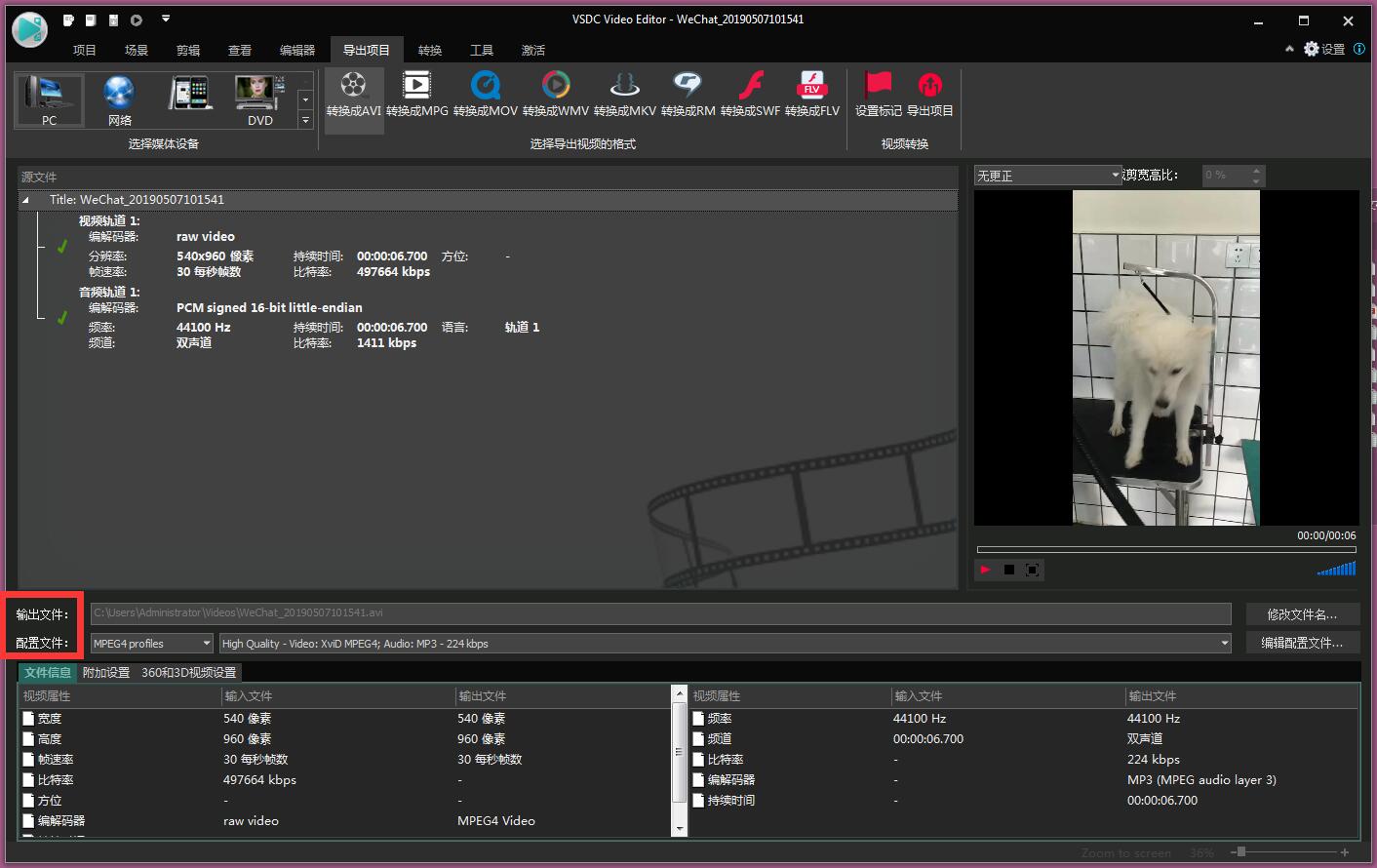Open the VSDC application logo menu
This screenshot has height=868, width=1377.
(29, 29)
